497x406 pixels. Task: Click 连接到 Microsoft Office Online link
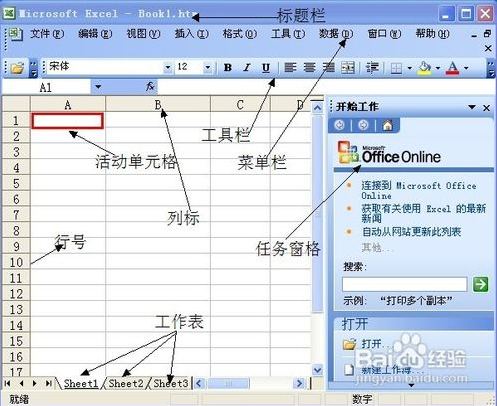tap(419, 190)
